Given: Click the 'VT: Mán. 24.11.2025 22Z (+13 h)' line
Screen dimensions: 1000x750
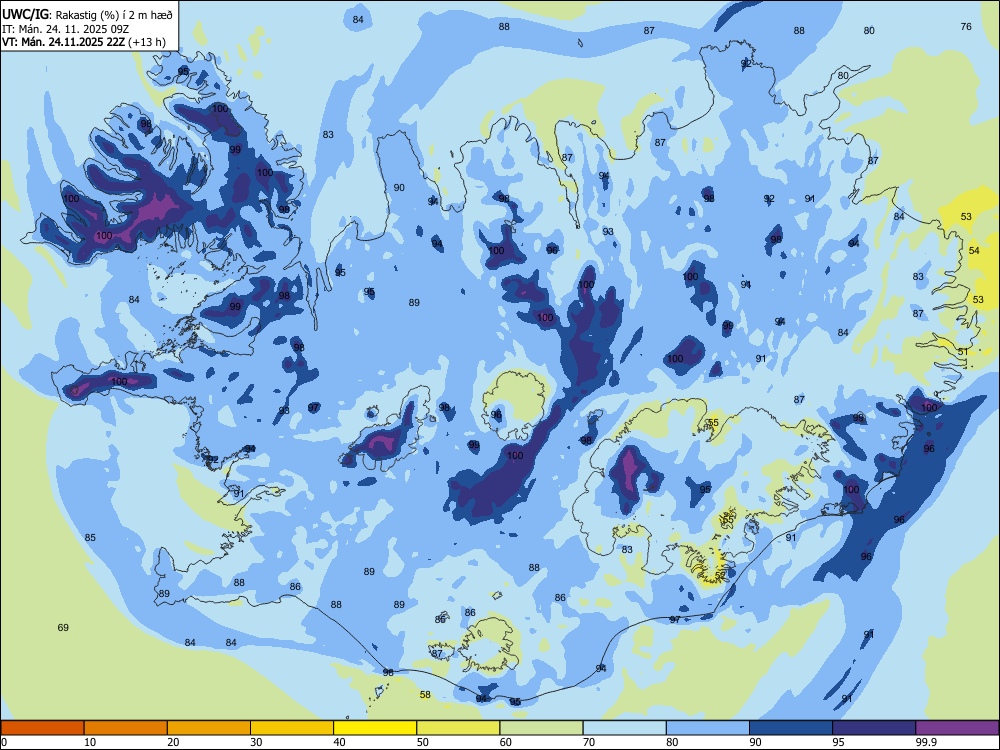Looking at the screenshot, I should point(84,42).
